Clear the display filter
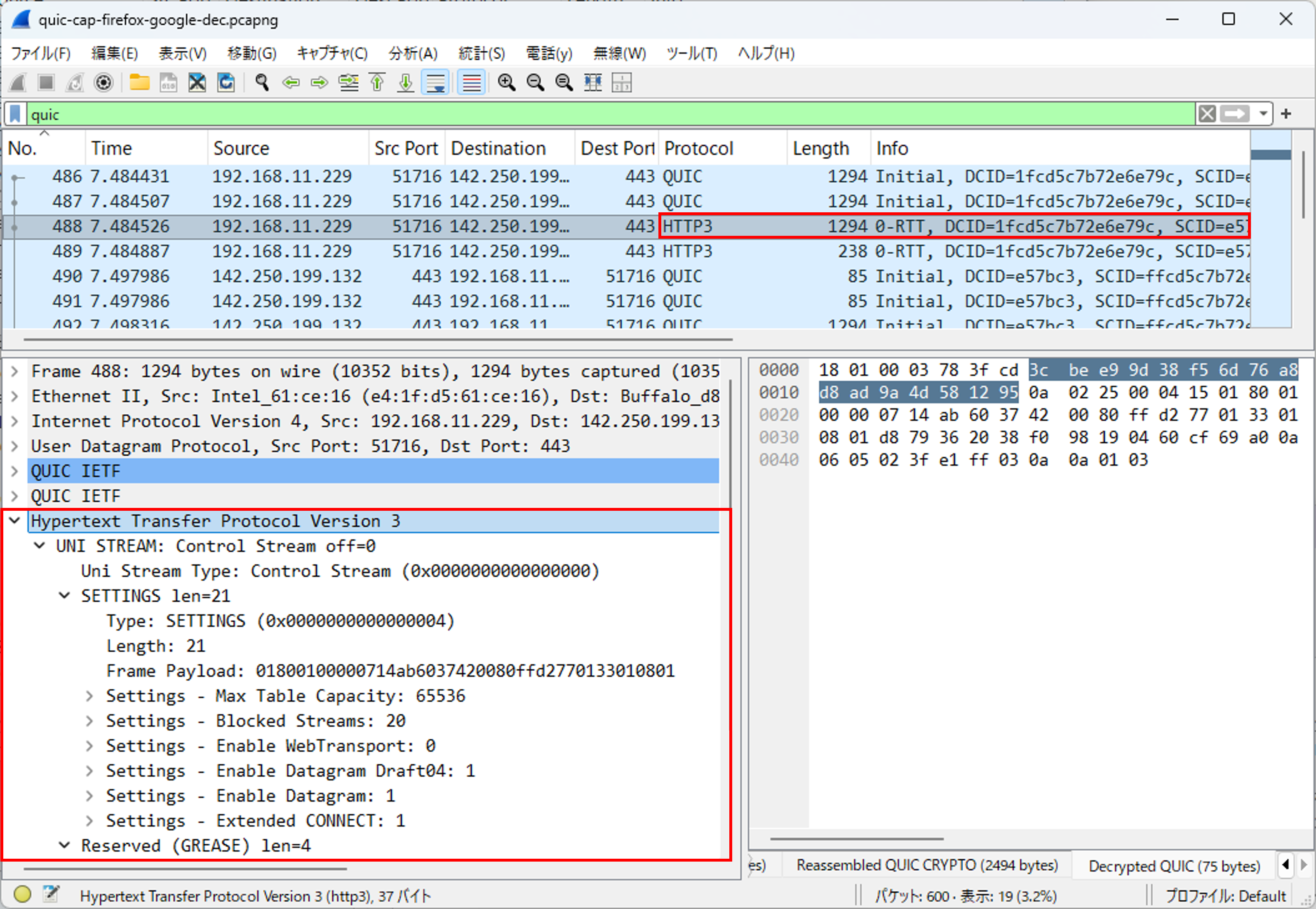Image resolution: width=1316 pixels, height=909 pixels. click(1207, 114)
